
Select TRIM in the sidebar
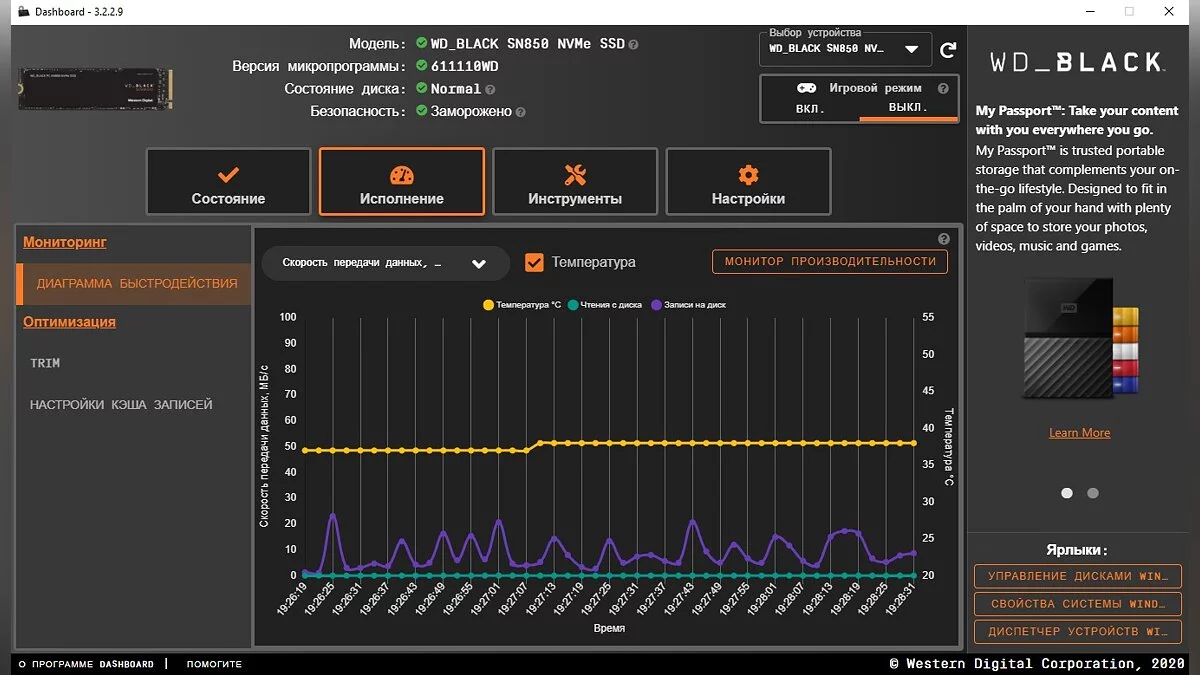[x=45, y=363]
